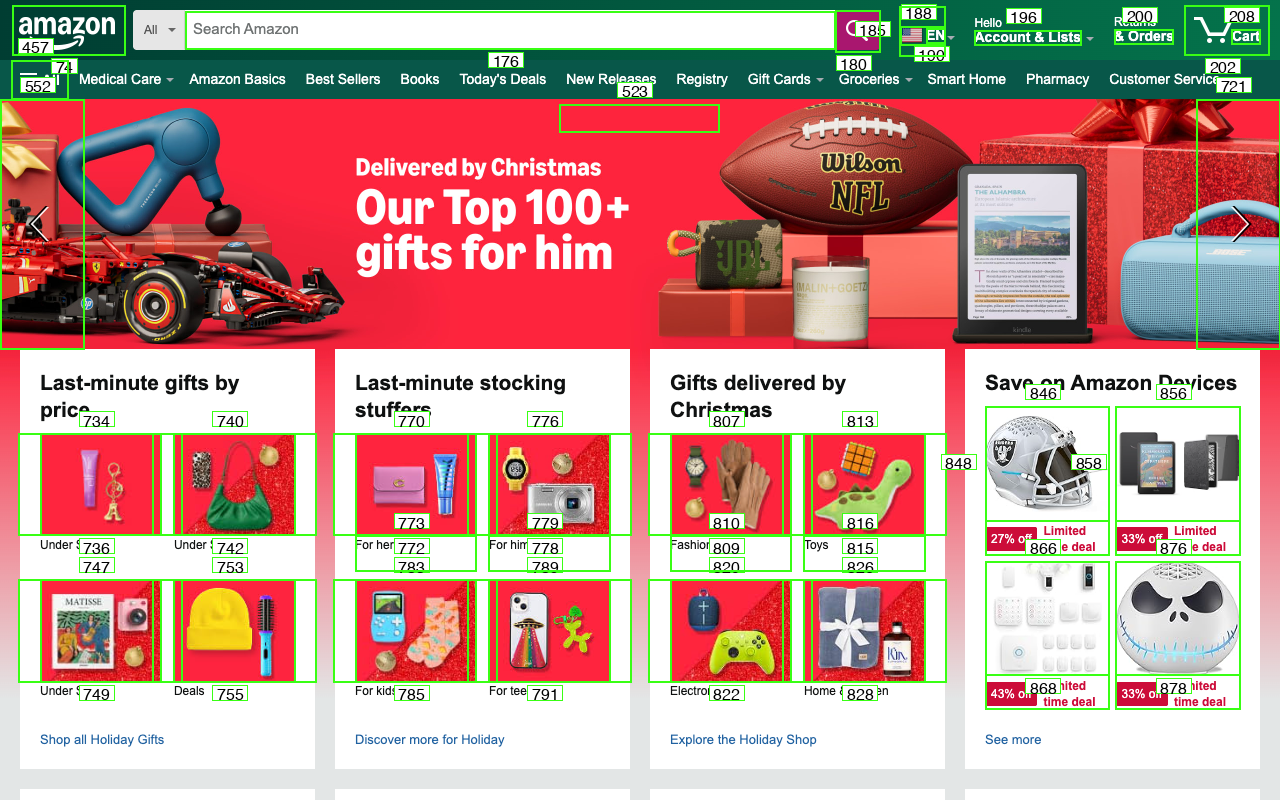Open the shopping cart icon
The height and width of the screenshot is (800, 1280).
1226,31
